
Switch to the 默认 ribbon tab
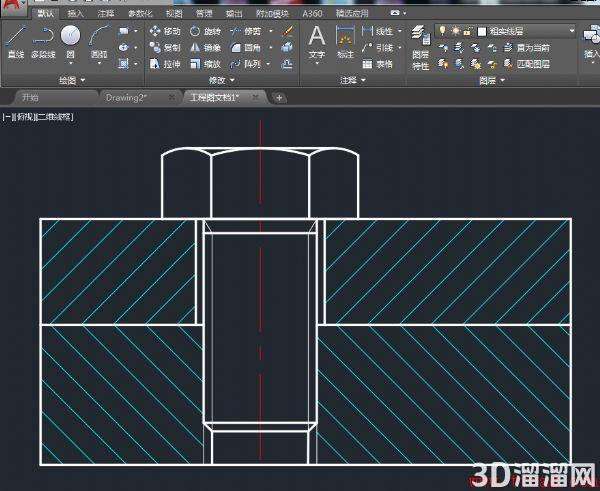pyautogui.click(x=46, y=13)
